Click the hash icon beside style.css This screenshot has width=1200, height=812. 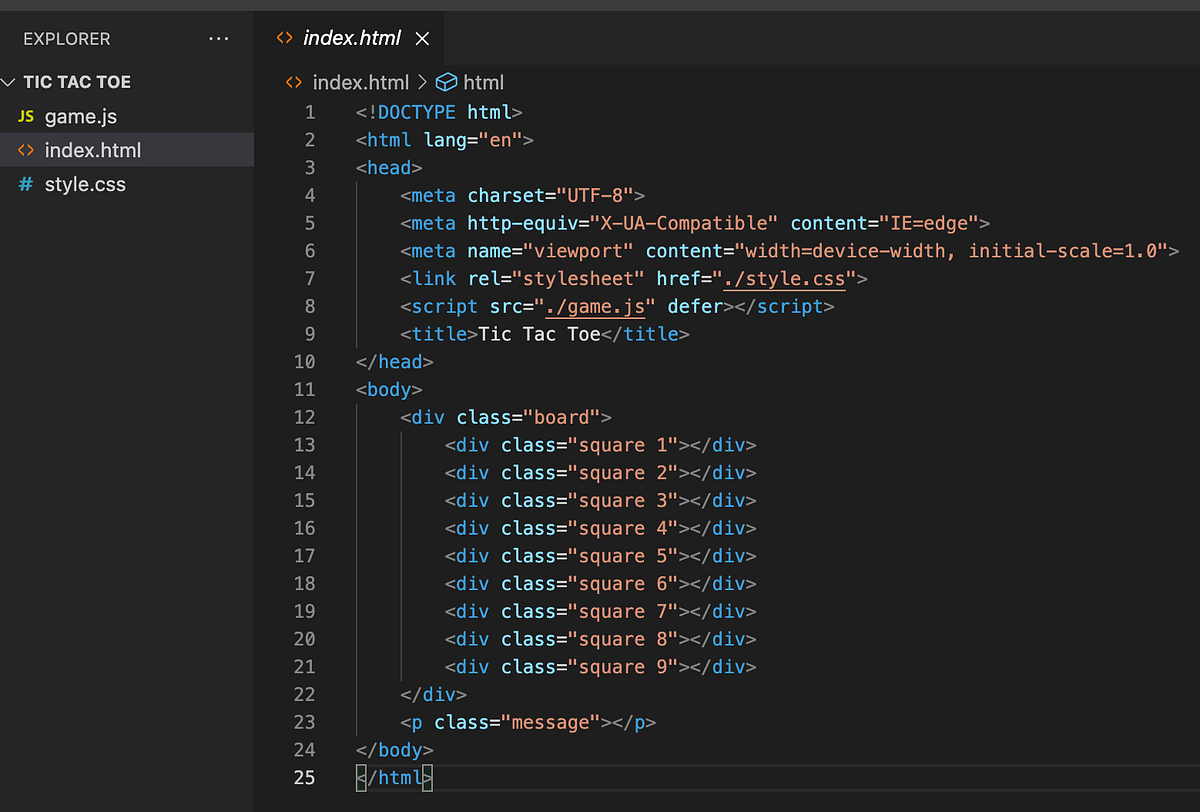pos(25,184)
